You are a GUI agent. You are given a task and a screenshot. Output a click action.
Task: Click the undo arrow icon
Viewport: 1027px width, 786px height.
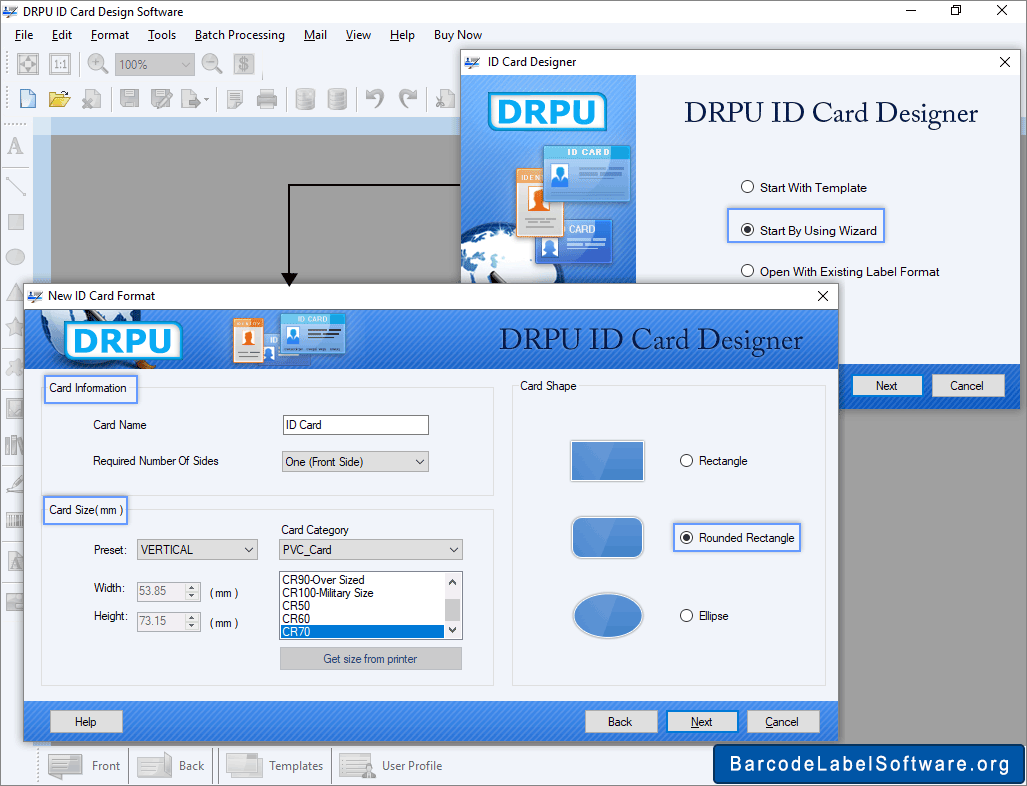pyautogui.click(x=375, y=98)
